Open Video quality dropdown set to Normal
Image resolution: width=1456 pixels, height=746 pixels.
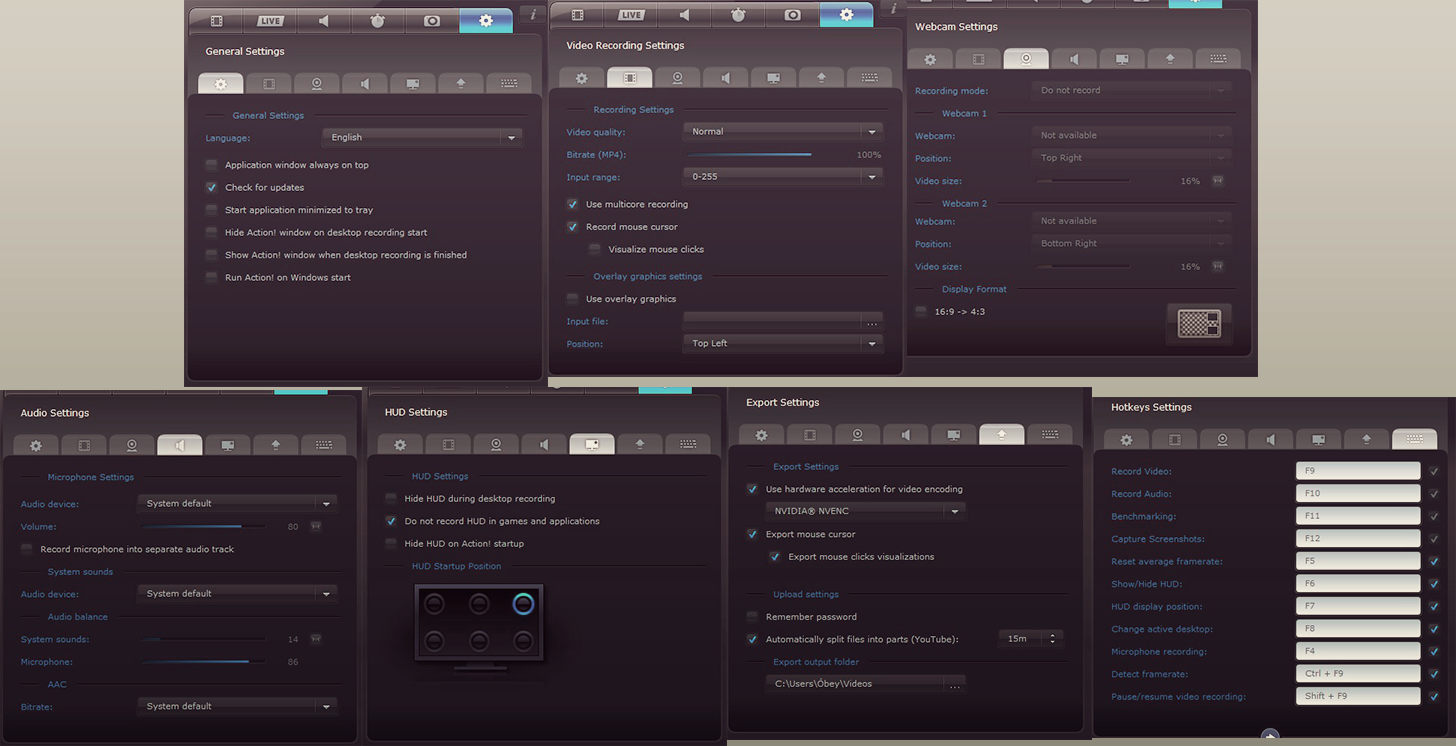pos(783,131)
